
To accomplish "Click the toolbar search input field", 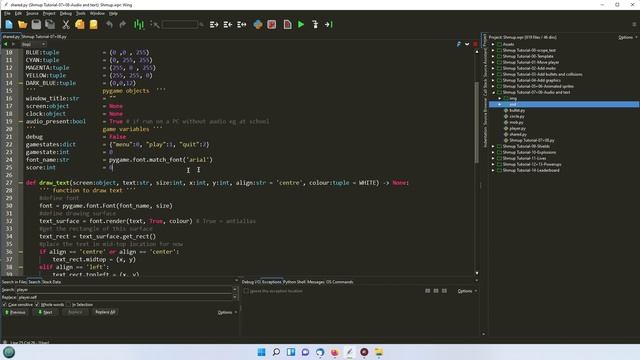I will pos(180,24).
